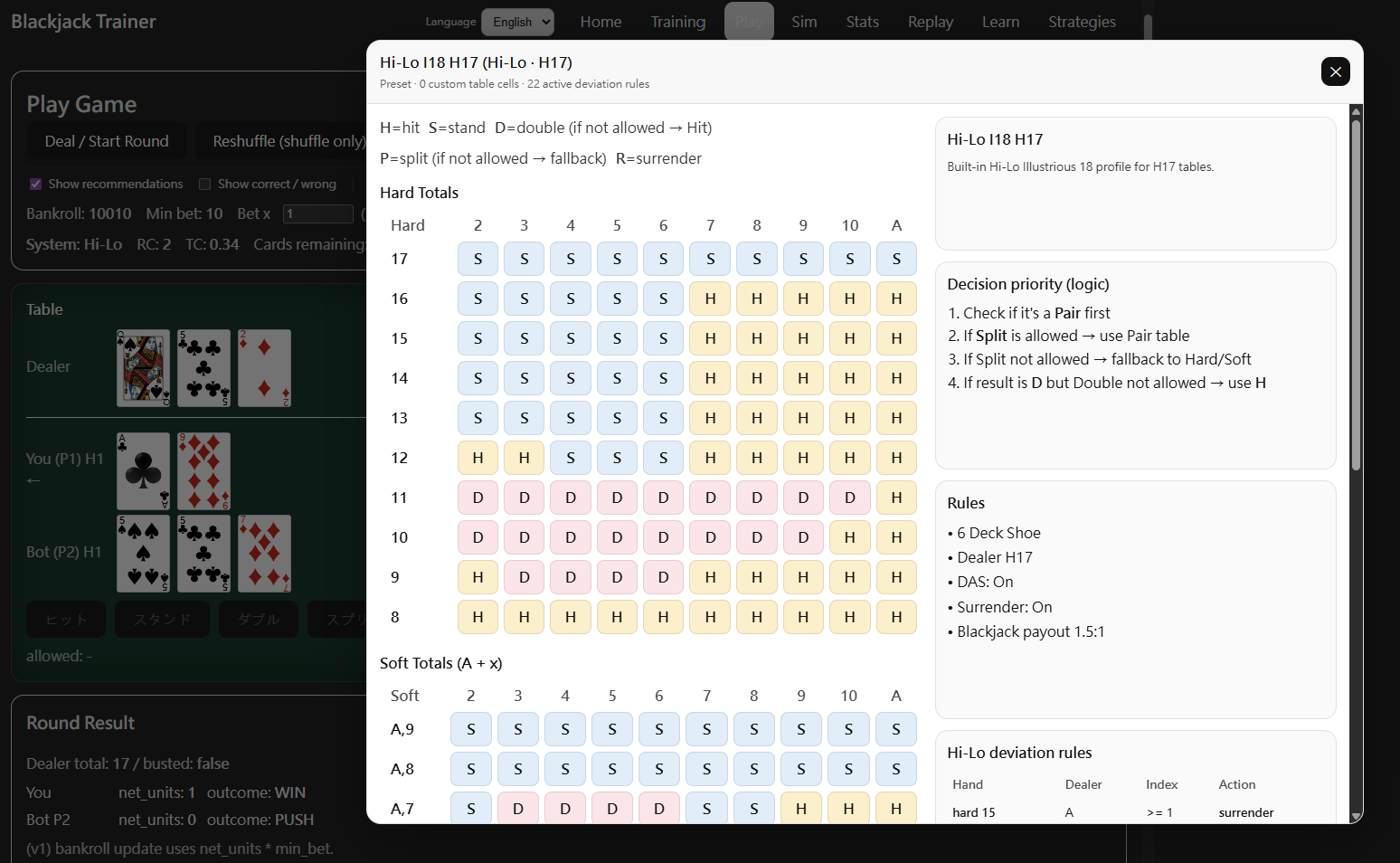Open the Strategies tab
Image resolution: width=1400 pixels, height=863 pixels.
tap(1082, 22)
